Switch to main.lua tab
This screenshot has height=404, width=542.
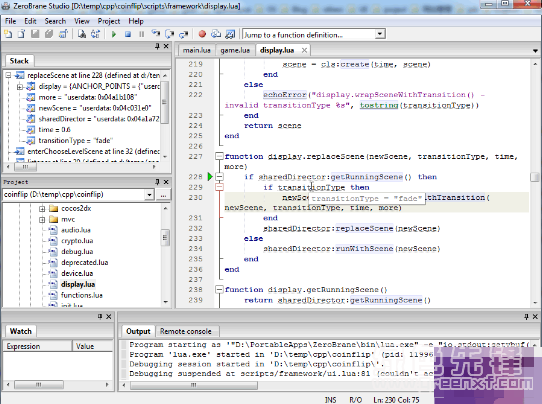pos(196,50)
